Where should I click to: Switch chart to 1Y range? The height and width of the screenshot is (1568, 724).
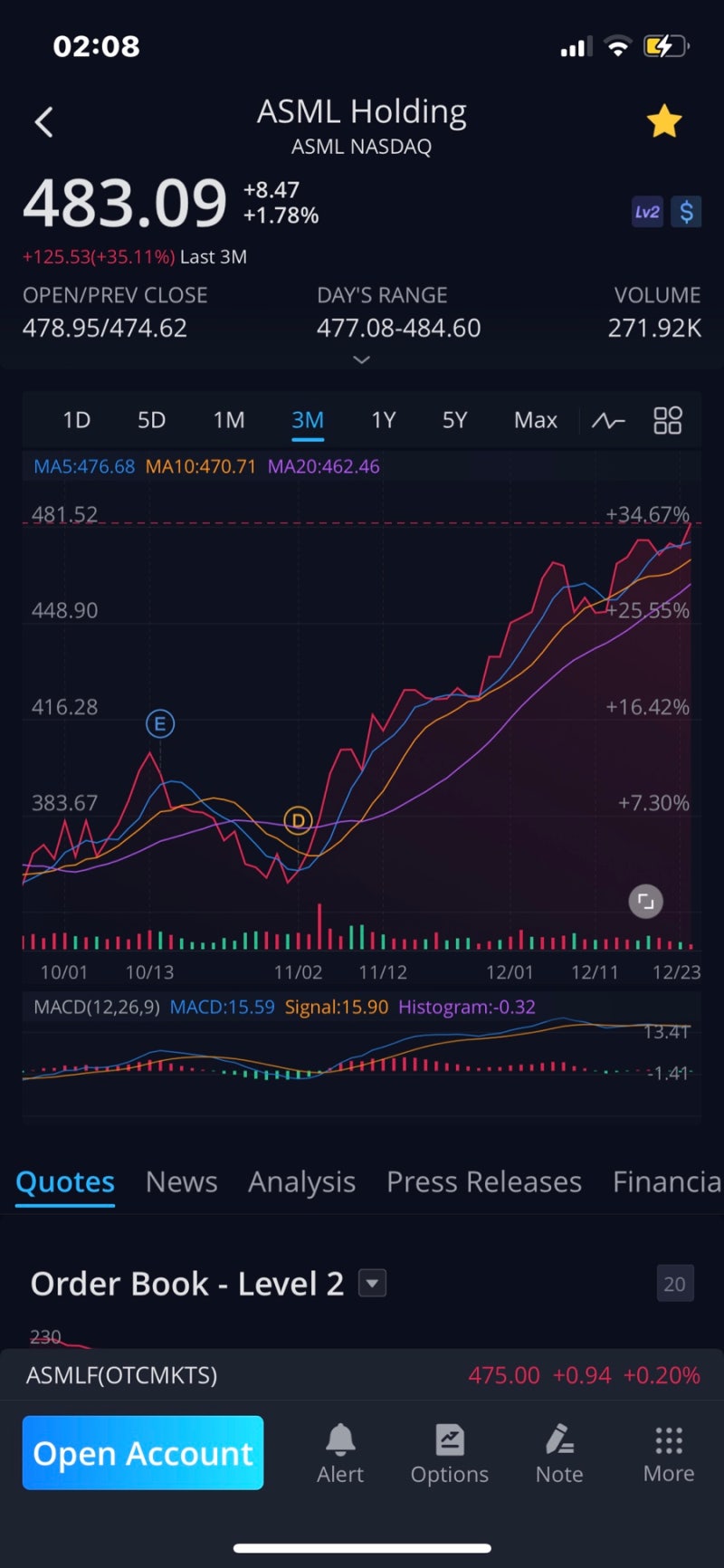pyautogui.click(x=383, y=420)
